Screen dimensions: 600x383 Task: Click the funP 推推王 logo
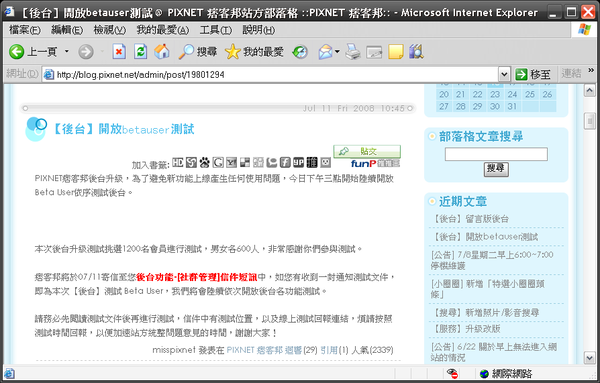click(x=375, y=163)
